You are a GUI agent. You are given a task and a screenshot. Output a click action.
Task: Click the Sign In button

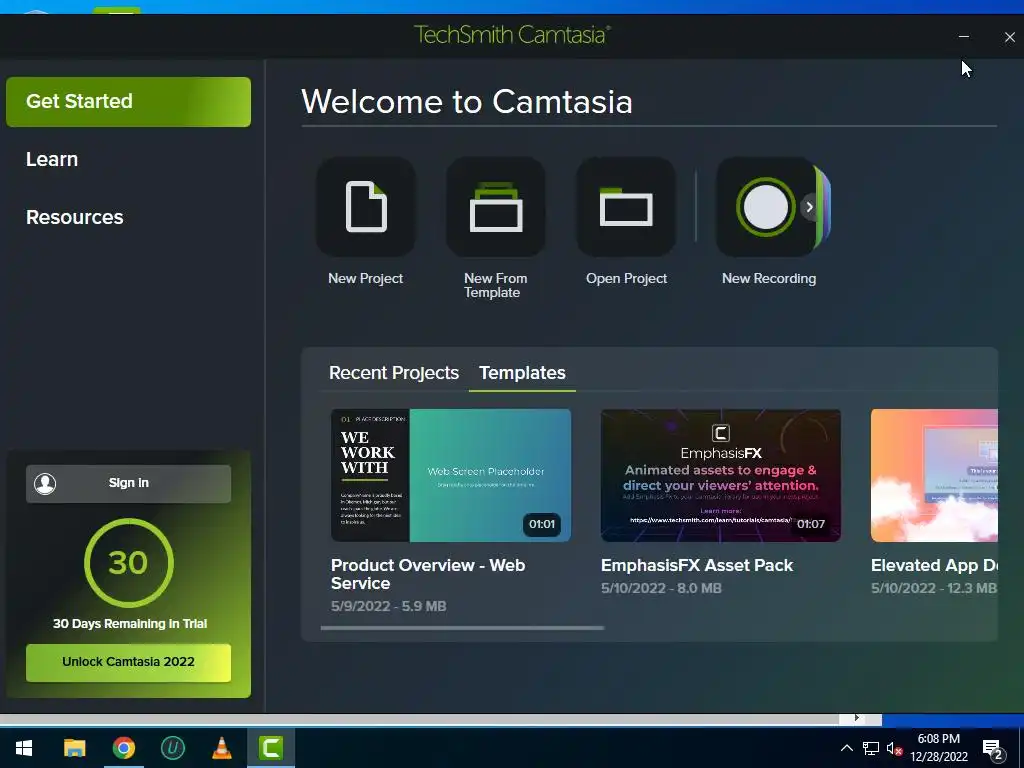click(128, 483)
